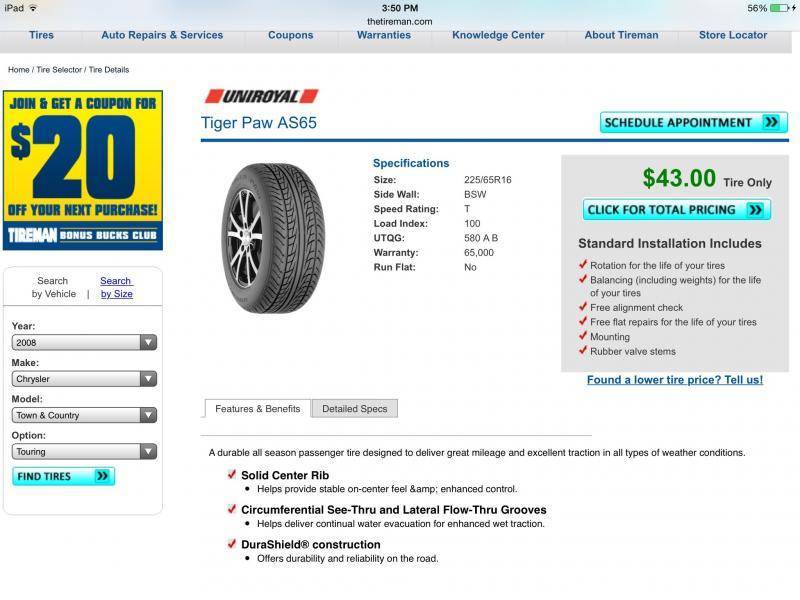800x600 pixels.
Task: Click arrow icon on Total Pricing button
Action: [x=755, y=210]
